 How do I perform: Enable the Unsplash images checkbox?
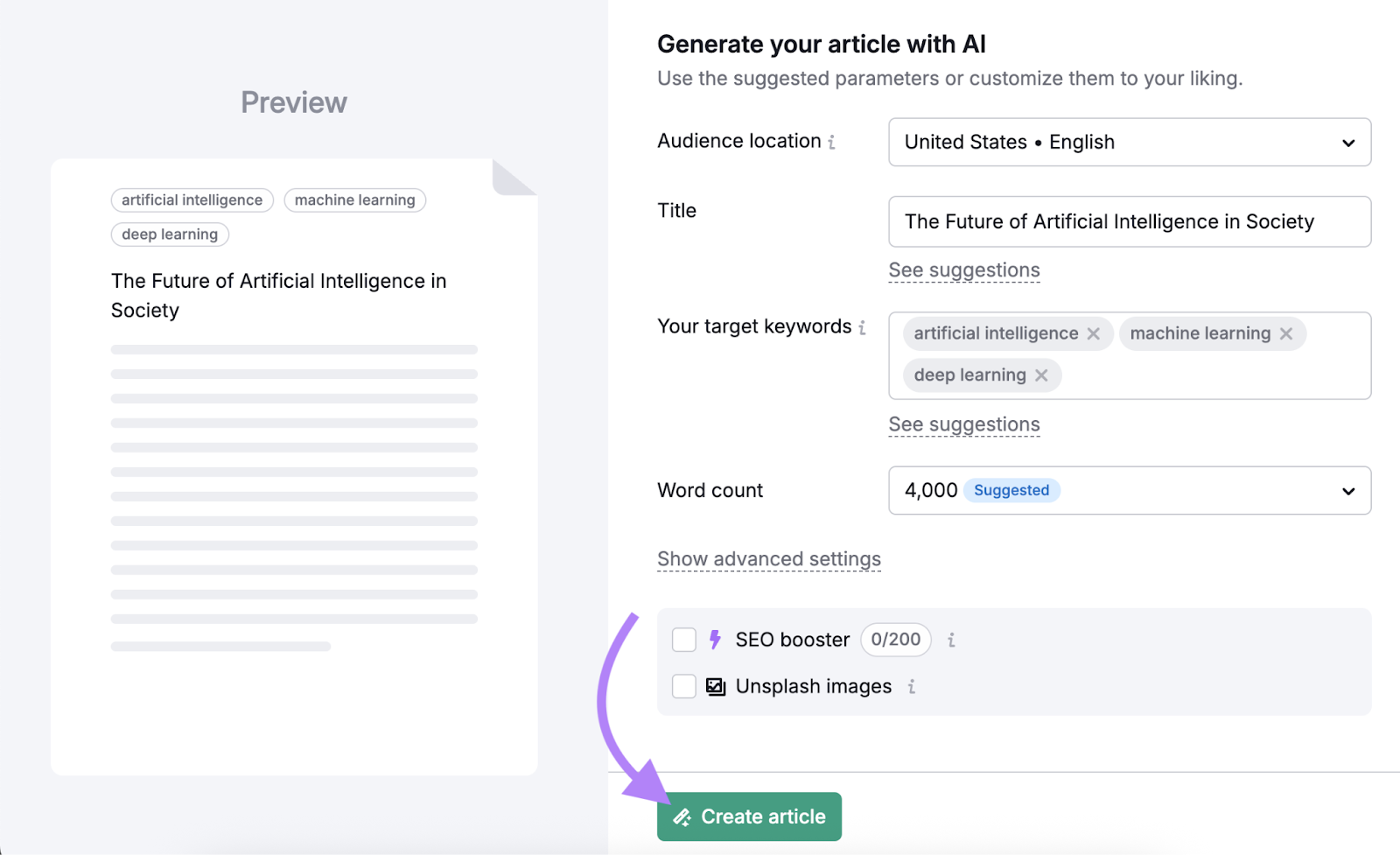pyautogui.click(x=683, y=686)
